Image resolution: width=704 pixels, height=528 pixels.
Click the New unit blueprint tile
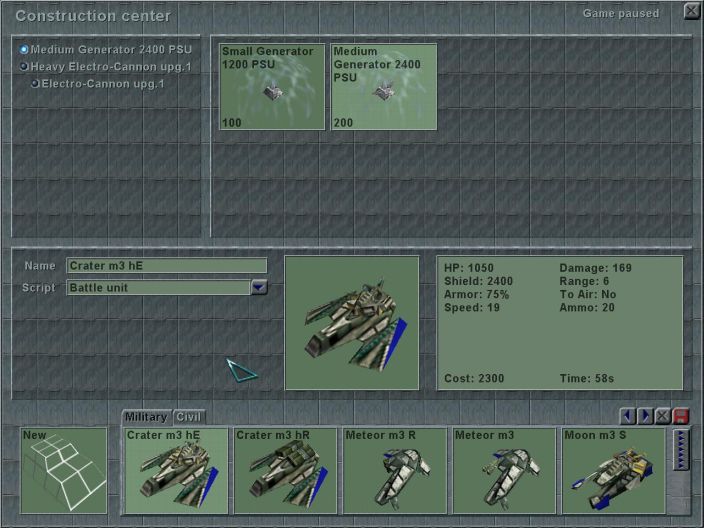coord(64,471)
